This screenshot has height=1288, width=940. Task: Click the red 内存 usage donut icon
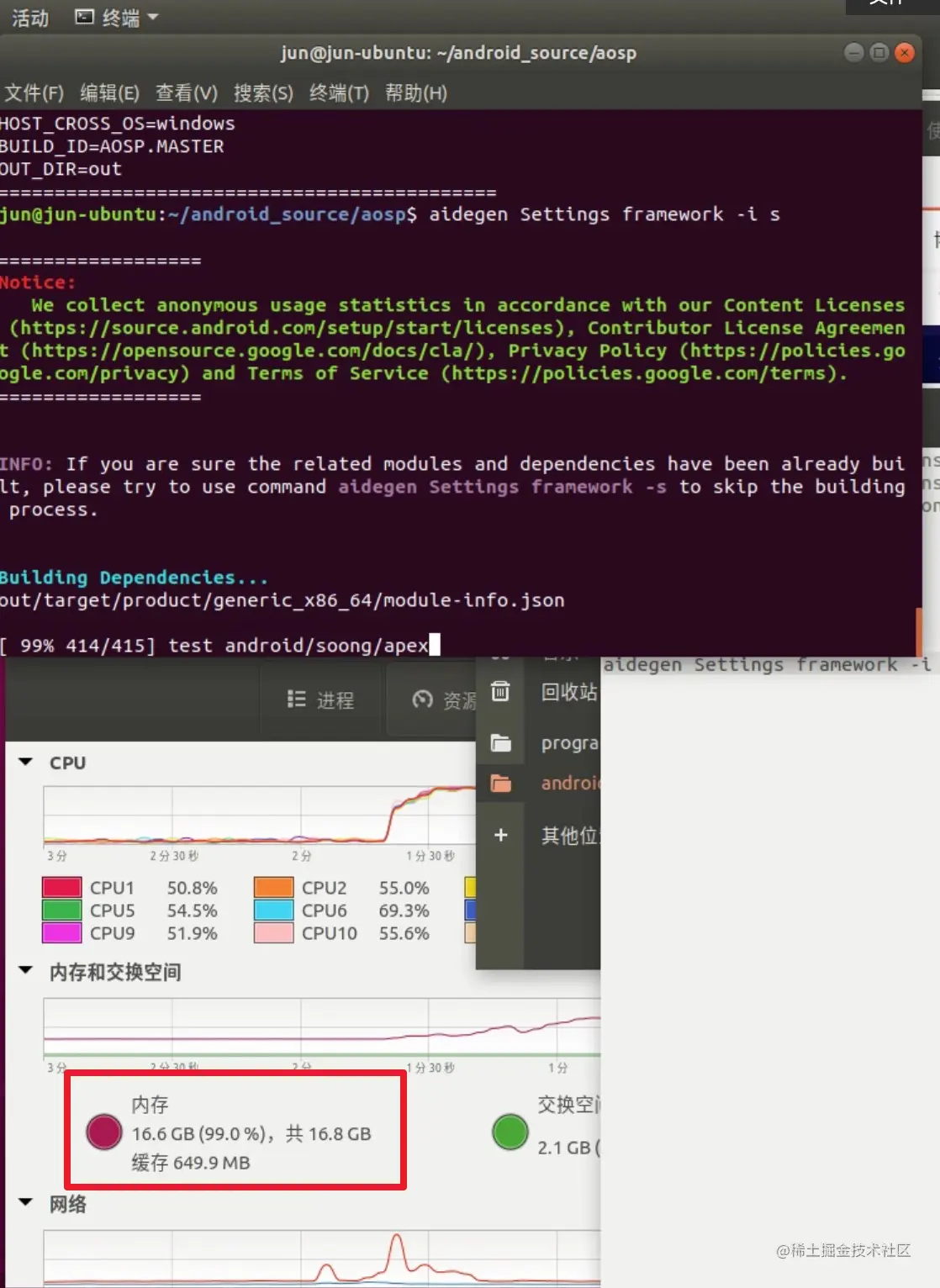103,1132
